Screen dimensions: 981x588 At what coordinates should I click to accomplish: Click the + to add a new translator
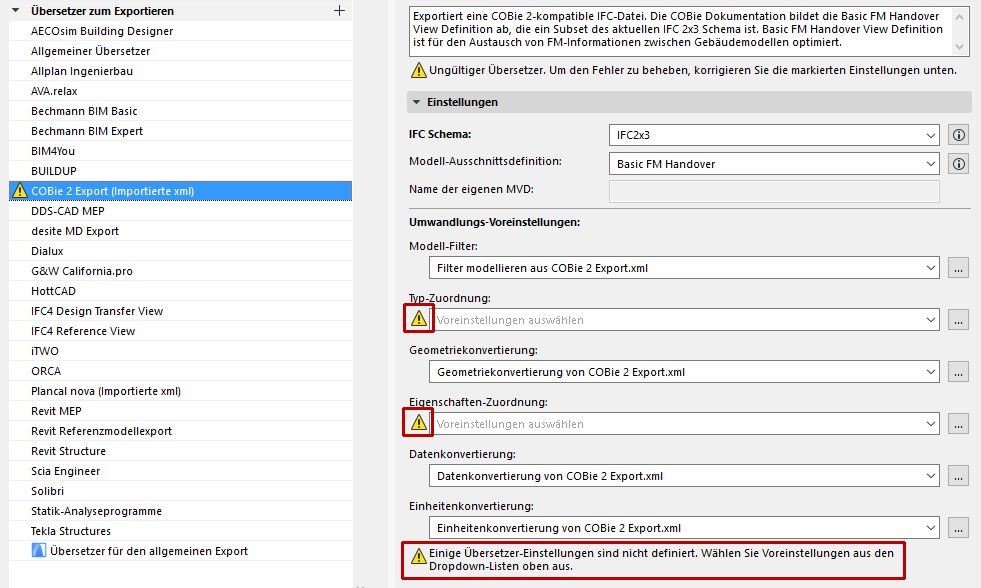(339, 11)
